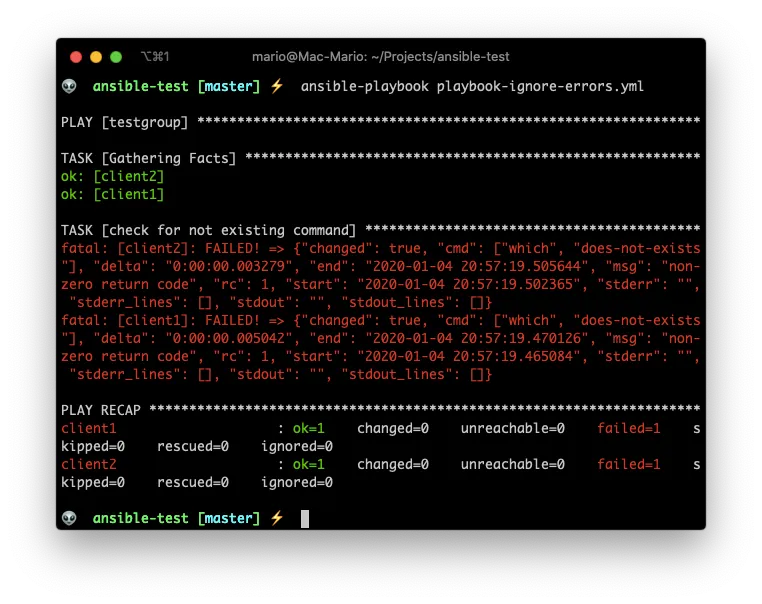Click 'unreachable=0' in client1 recap row
762x604 pixels.
tap(513, 428)
